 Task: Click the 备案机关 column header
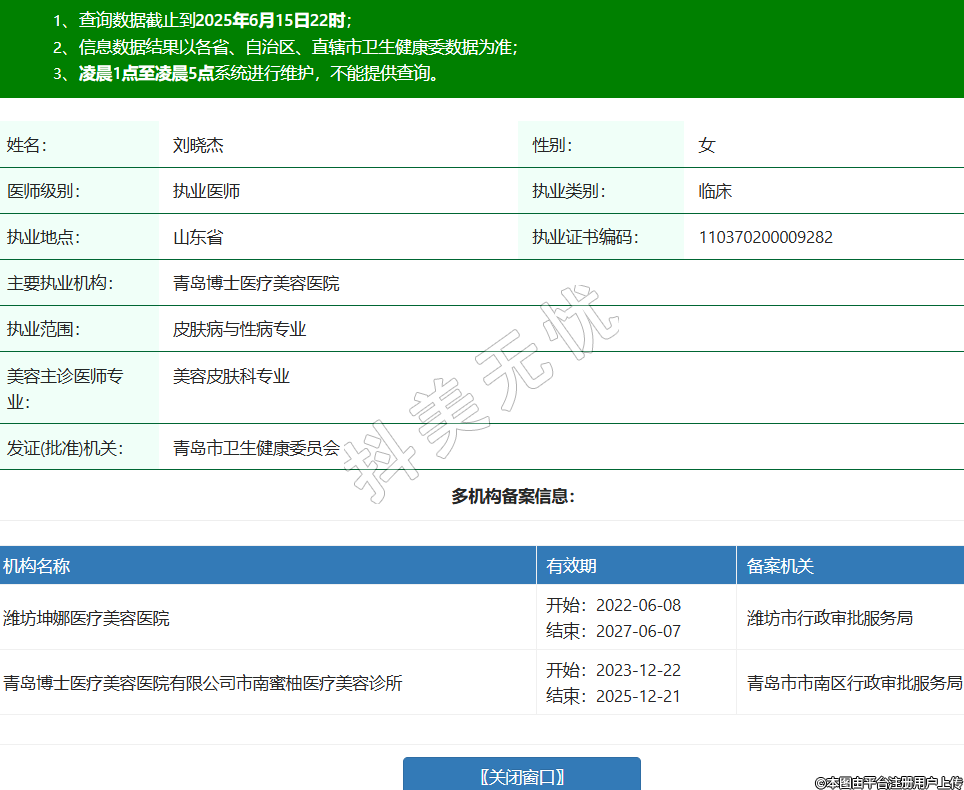[x=780, y=566]
